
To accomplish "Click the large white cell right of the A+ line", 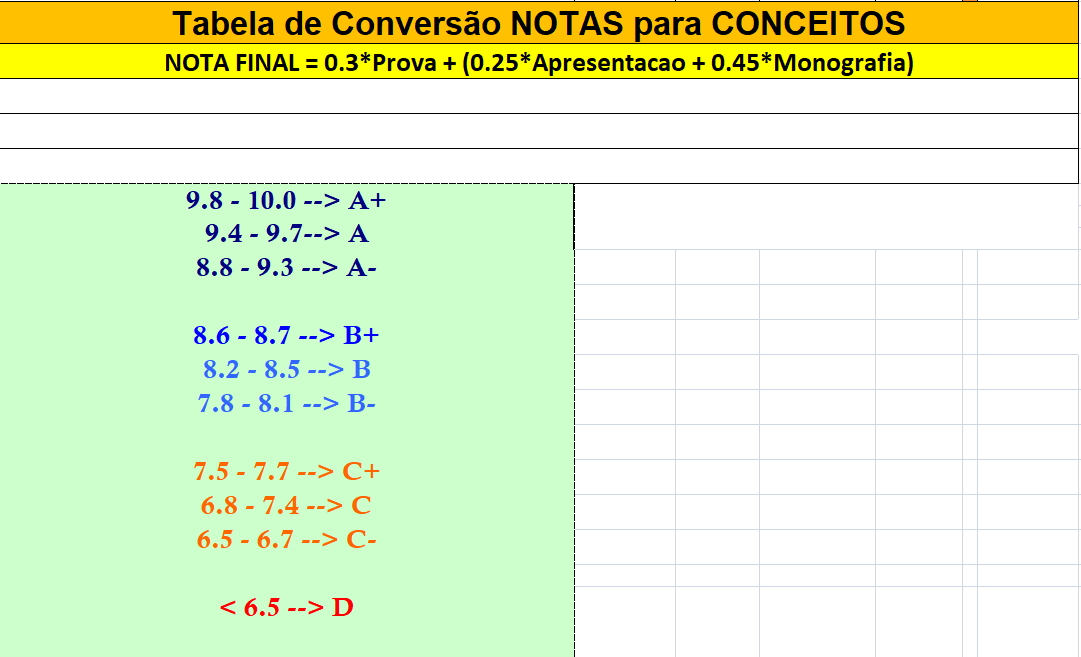I will pyautogui.click(x=826, y=216).
